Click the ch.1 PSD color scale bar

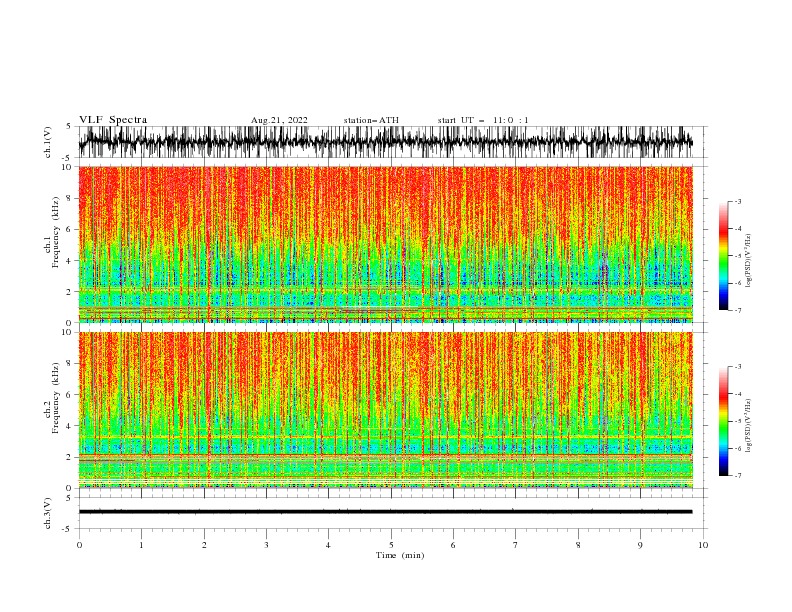723,256
